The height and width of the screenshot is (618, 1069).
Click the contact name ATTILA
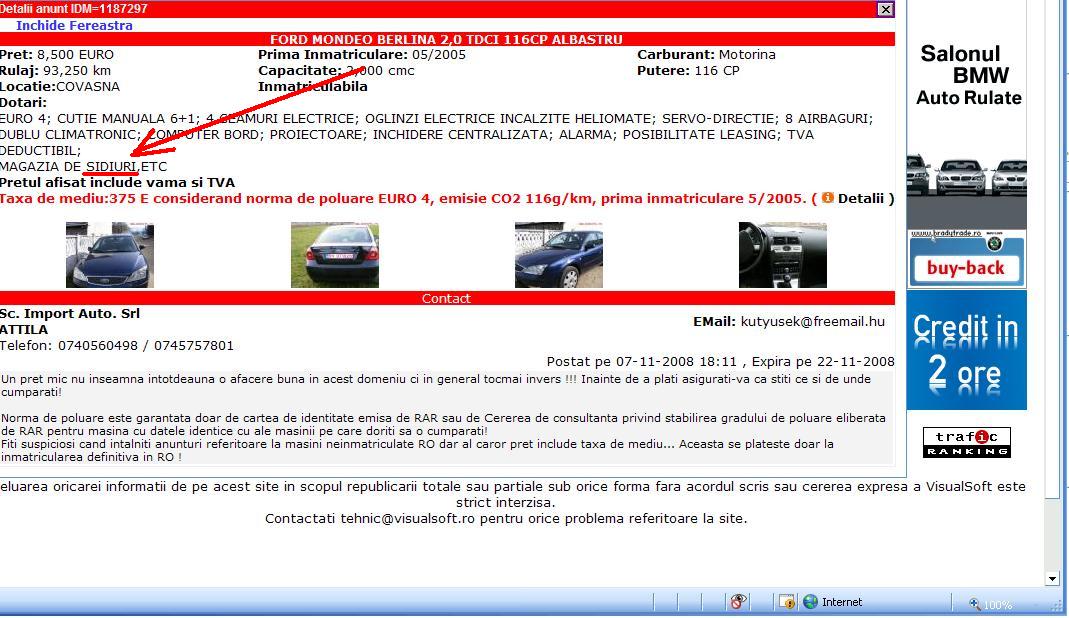pos(24,329)
